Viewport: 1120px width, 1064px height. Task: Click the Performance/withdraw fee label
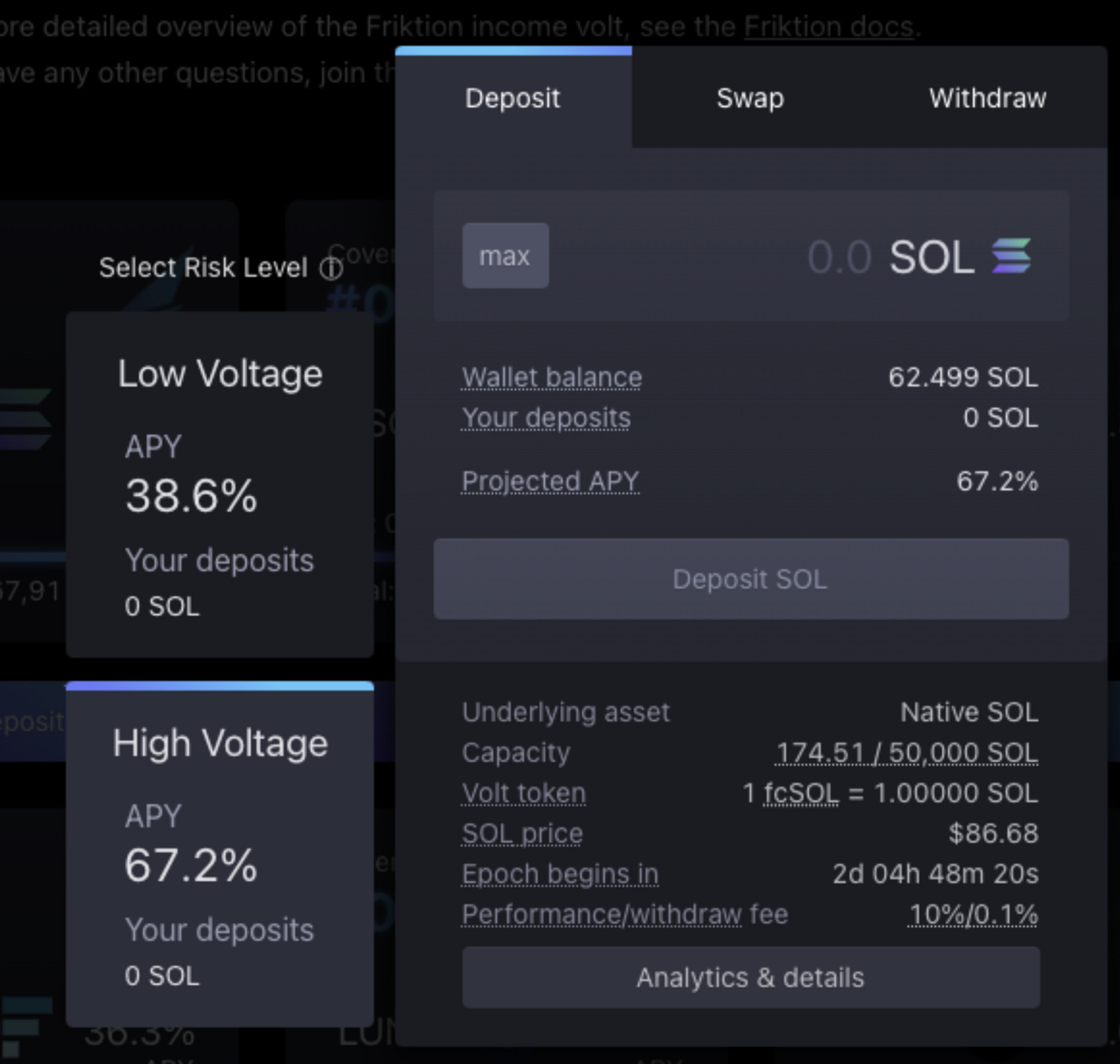625,914
